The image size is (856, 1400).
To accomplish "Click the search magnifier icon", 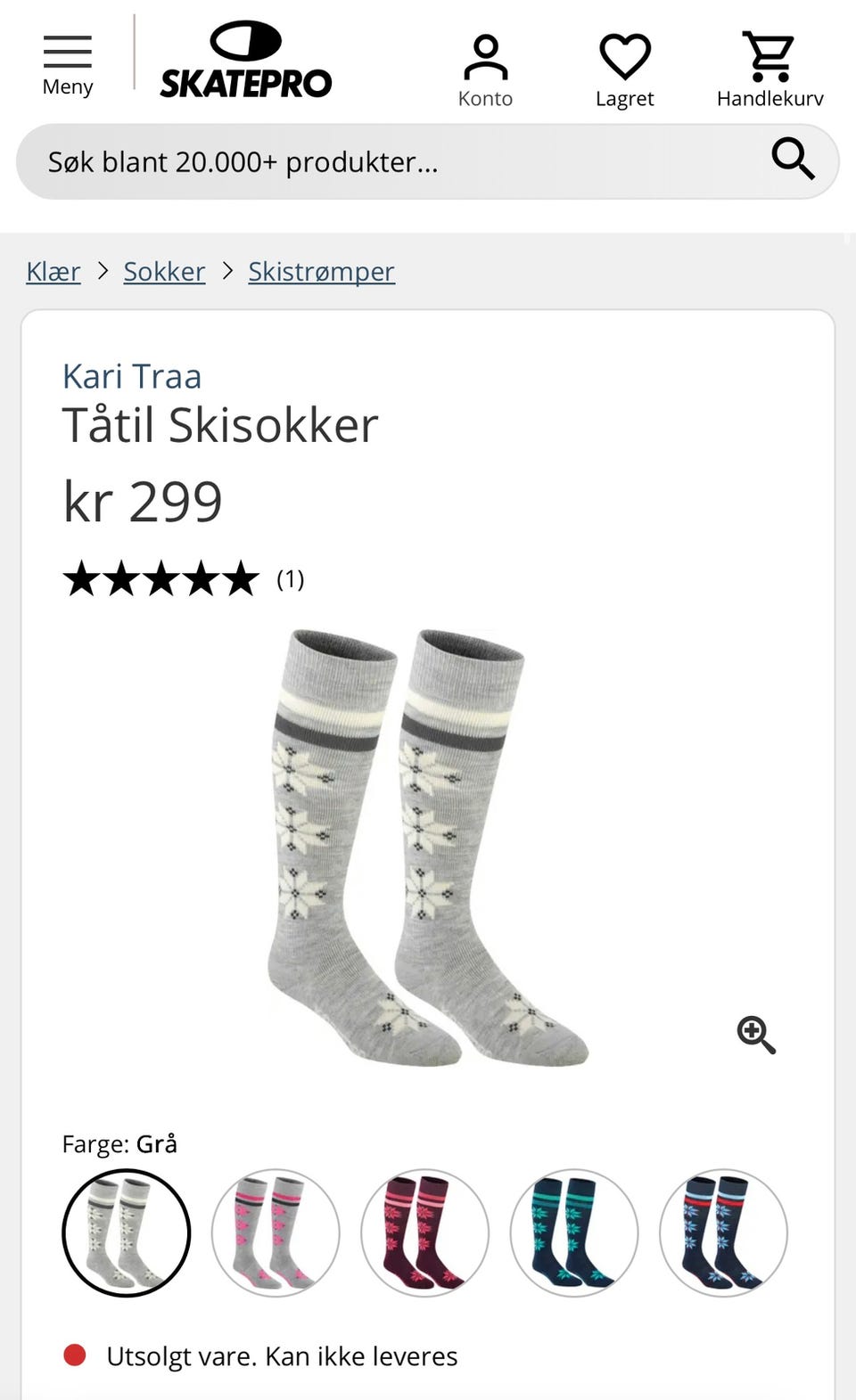I will (x=793, y=160).
